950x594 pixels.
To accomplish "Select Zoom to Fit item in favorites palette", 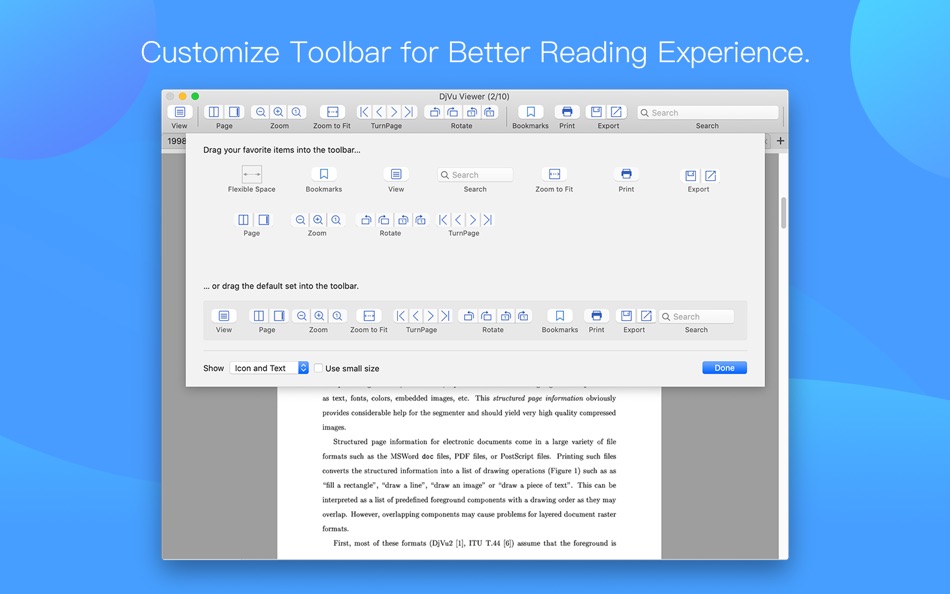I will [x=554, y=175].
